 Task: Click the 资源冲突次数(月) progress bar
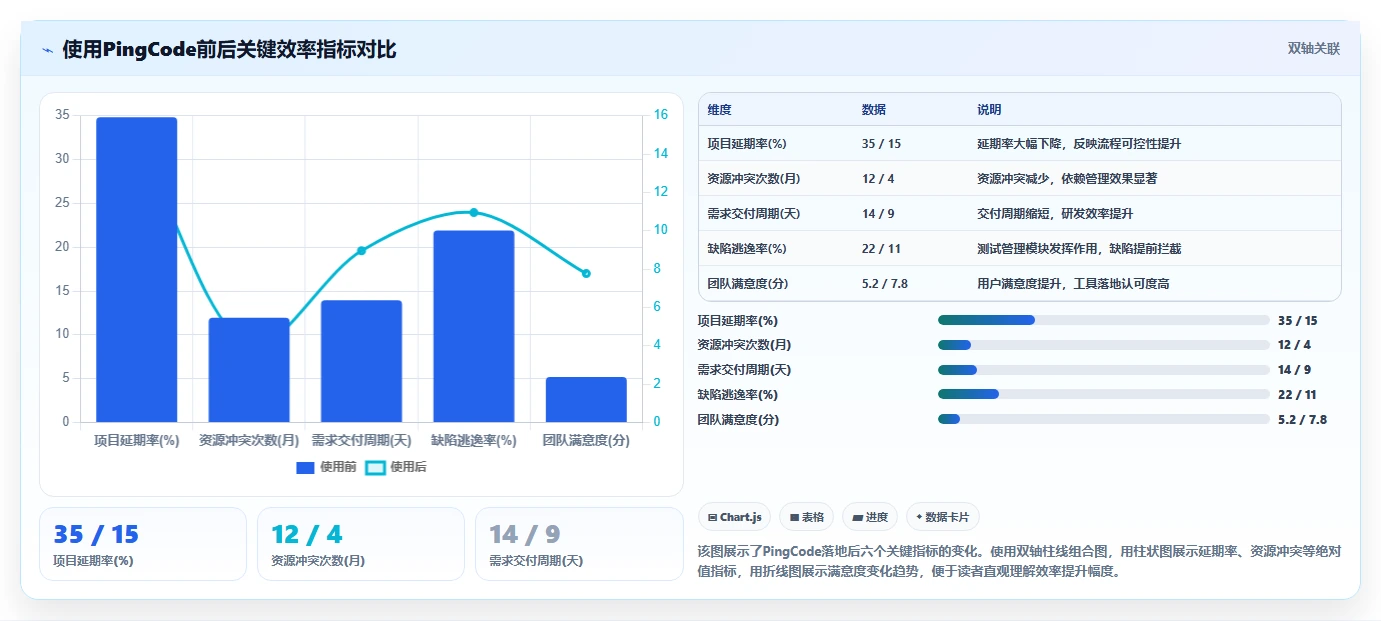pos(1104,345)
